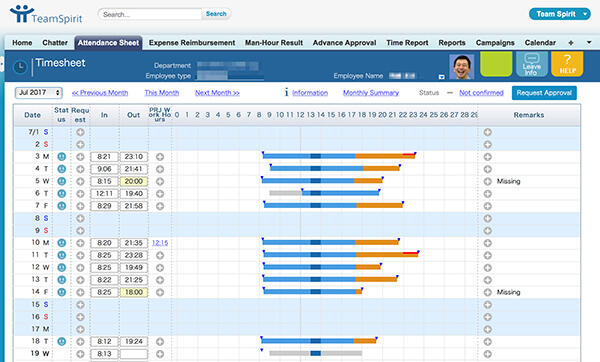The width and height of the screenshot is (600, 362).
Task: Click the top Search input field
Action: (x=150, y=14)
